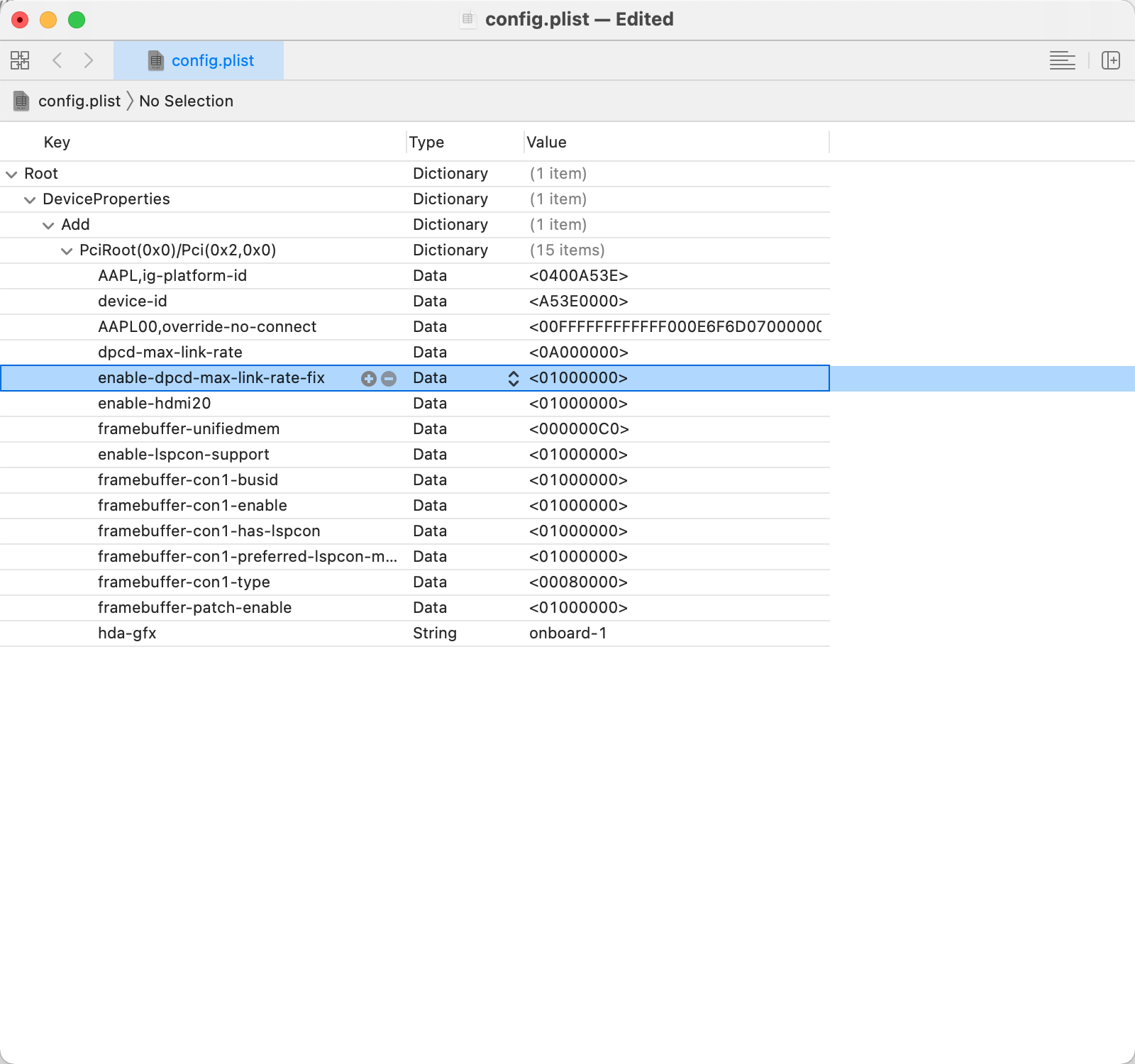Viewport: 1135px width, 1064px height.
Task: Edit the dpcd-max-link-rate value
Action: [579, 352]
